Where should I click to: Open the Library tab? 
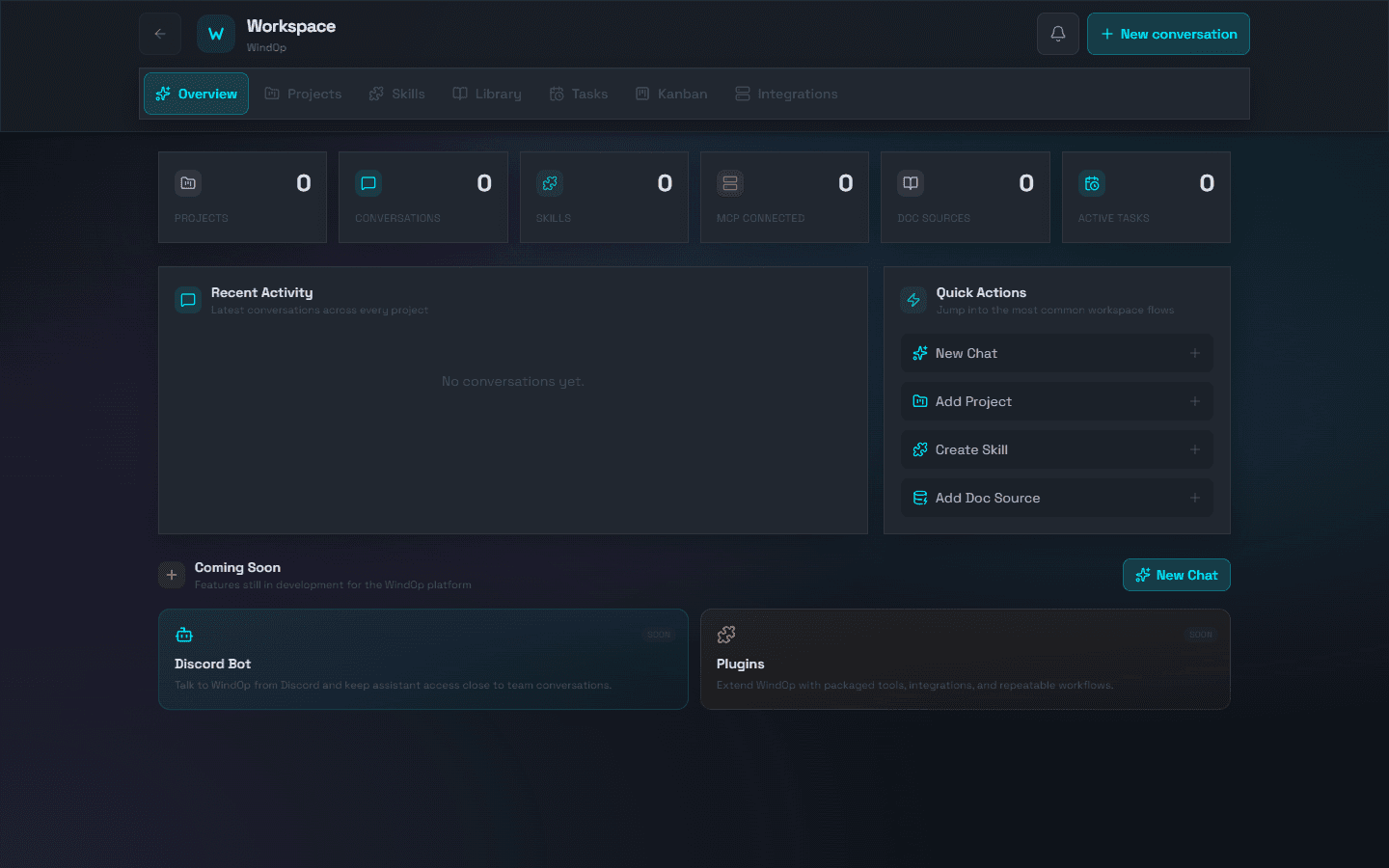point(487,94)
